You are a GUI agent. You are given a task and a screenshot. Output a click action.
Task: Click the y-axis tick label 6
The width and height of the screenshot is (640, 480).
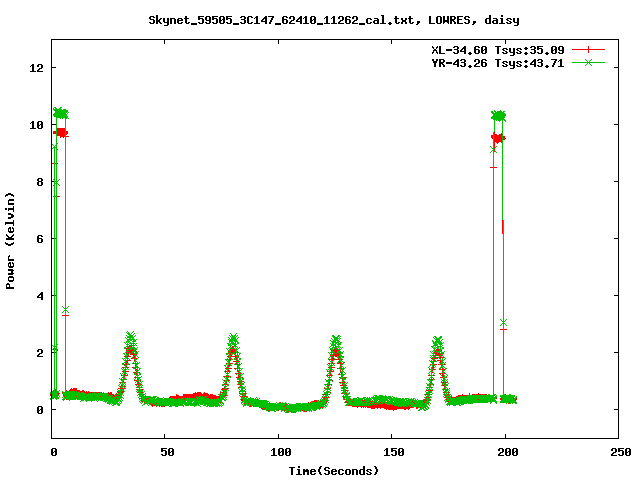(x=40, y=239)
